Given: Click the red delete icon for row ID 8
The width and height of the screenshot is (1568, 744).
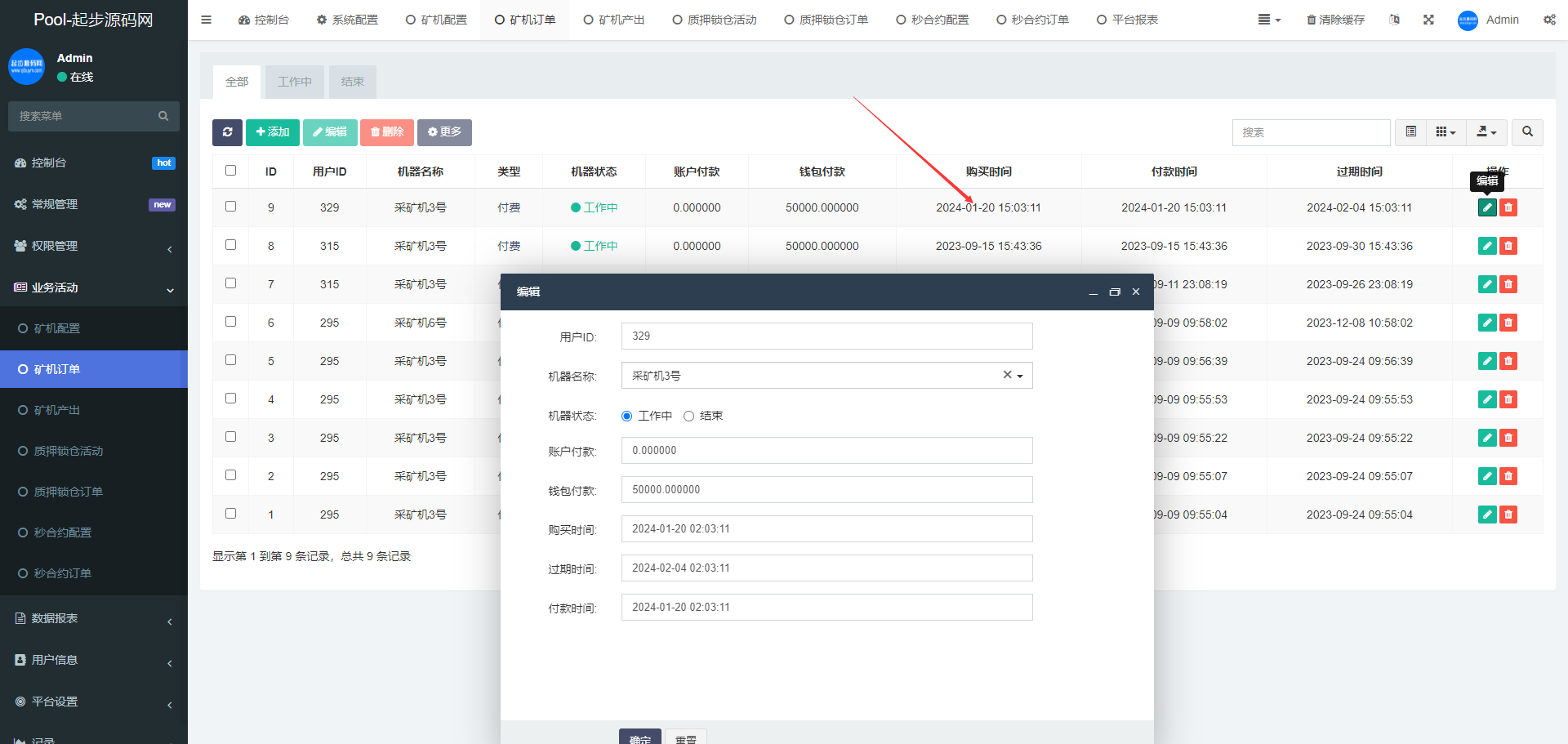Looking at the screenshot, I should click(1508, 246).
